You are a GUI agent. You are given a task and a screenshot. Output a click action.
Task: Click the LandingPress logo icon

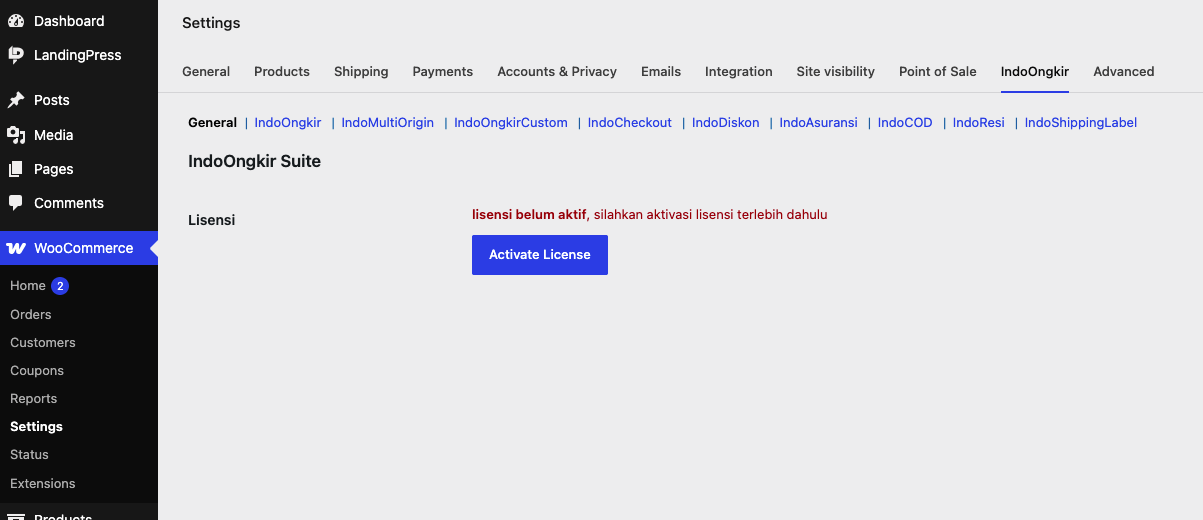(16, 55)
